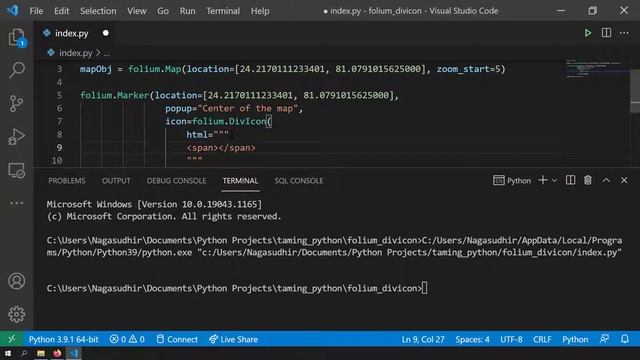Click the VS Code logo in title bar
This screenshot has height=360, width=640.
point(12,10)
